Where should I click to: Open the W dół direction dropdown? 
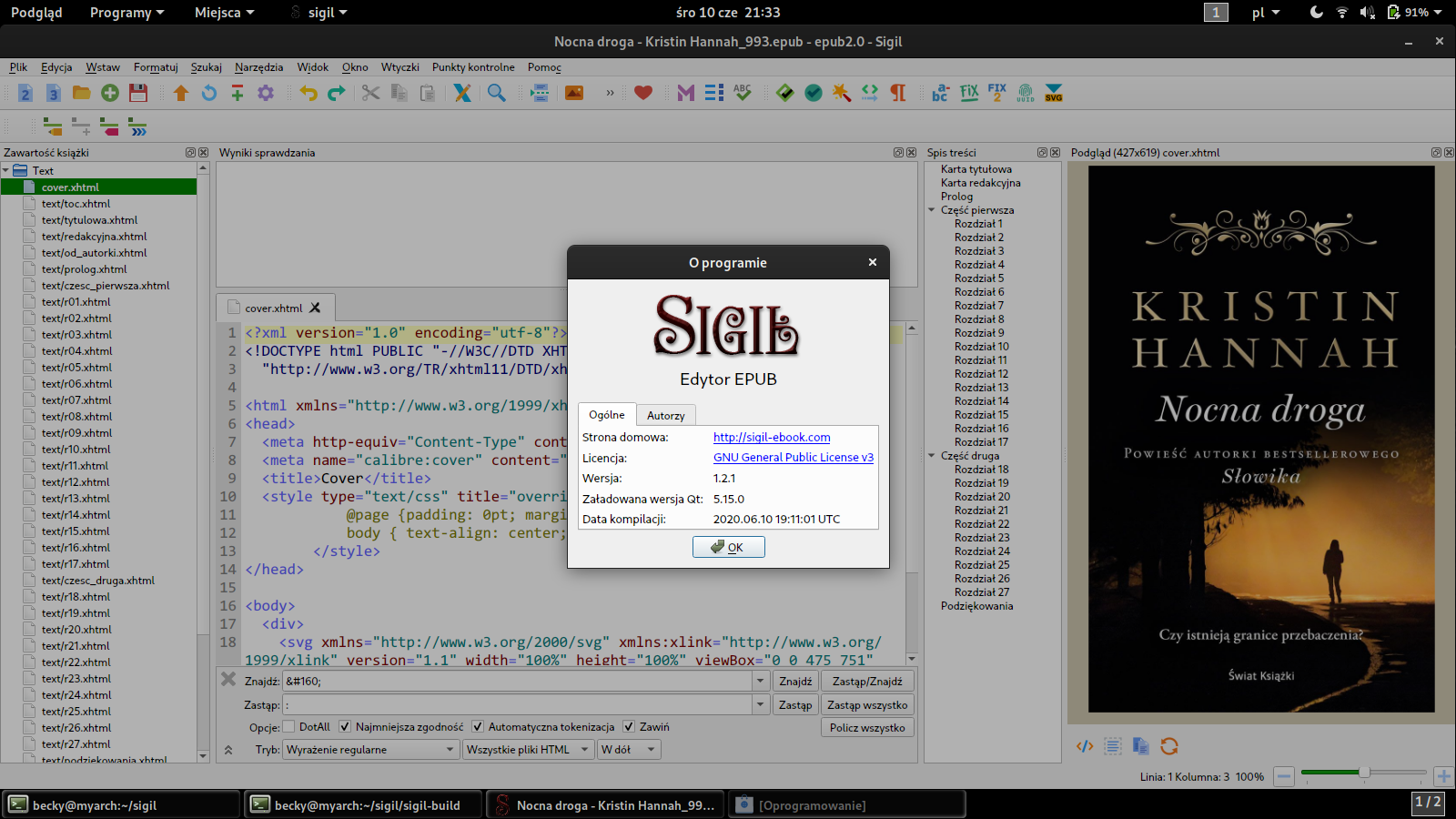coord(629,750)
